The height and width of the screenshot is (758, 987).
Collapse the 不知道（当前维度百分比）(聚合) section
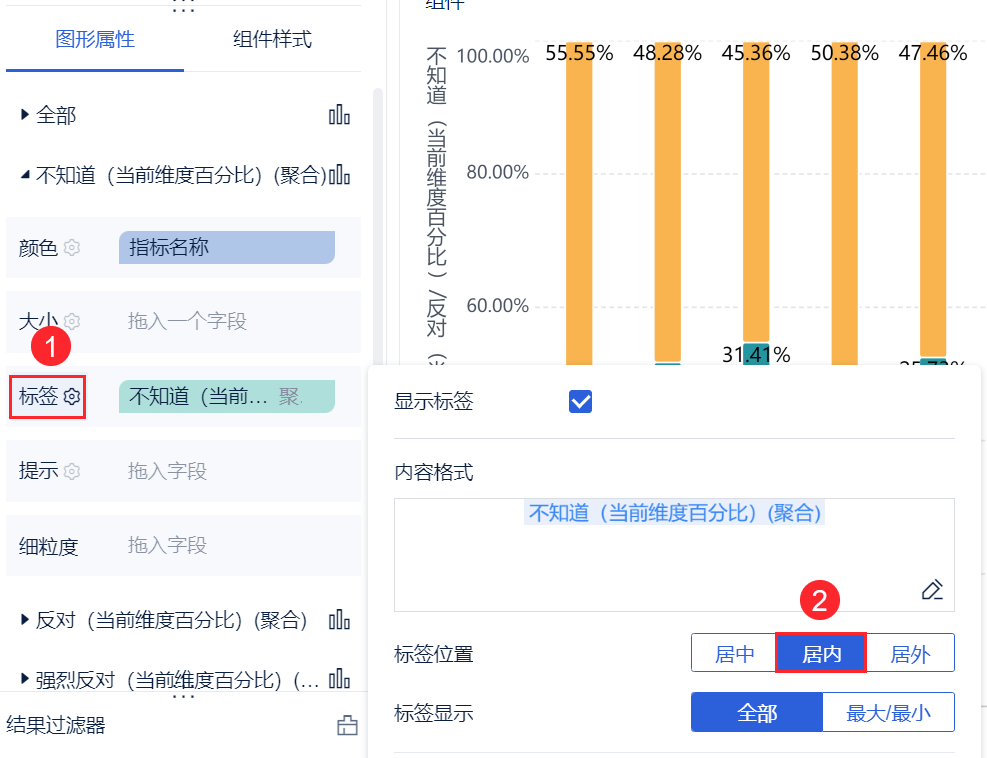click(25, 175)
